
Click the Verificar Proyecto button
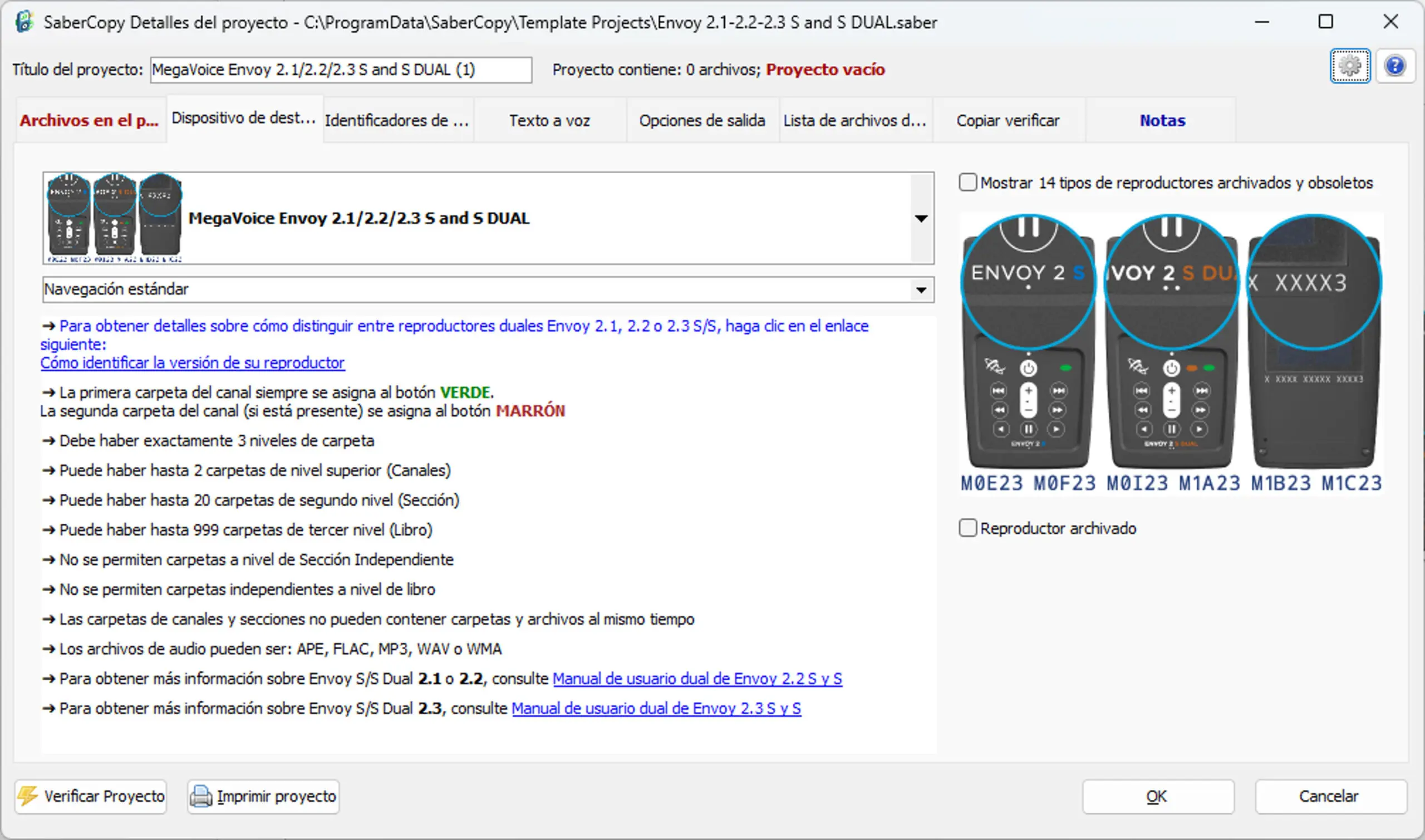(x=91, y=797)
